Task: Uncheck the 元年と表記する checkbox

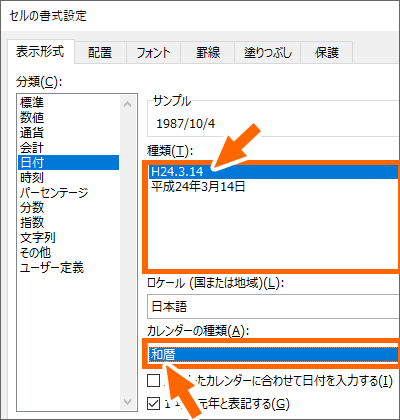Action: 153,404
